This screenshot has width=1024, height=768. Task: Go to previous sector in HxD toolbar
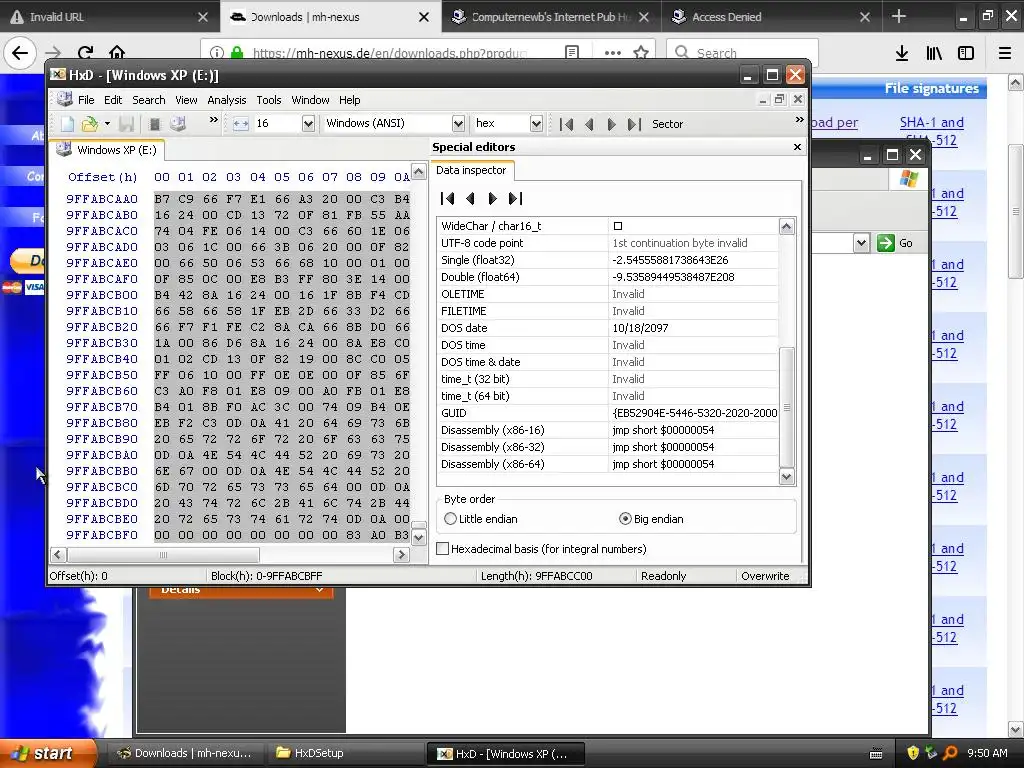589,124
